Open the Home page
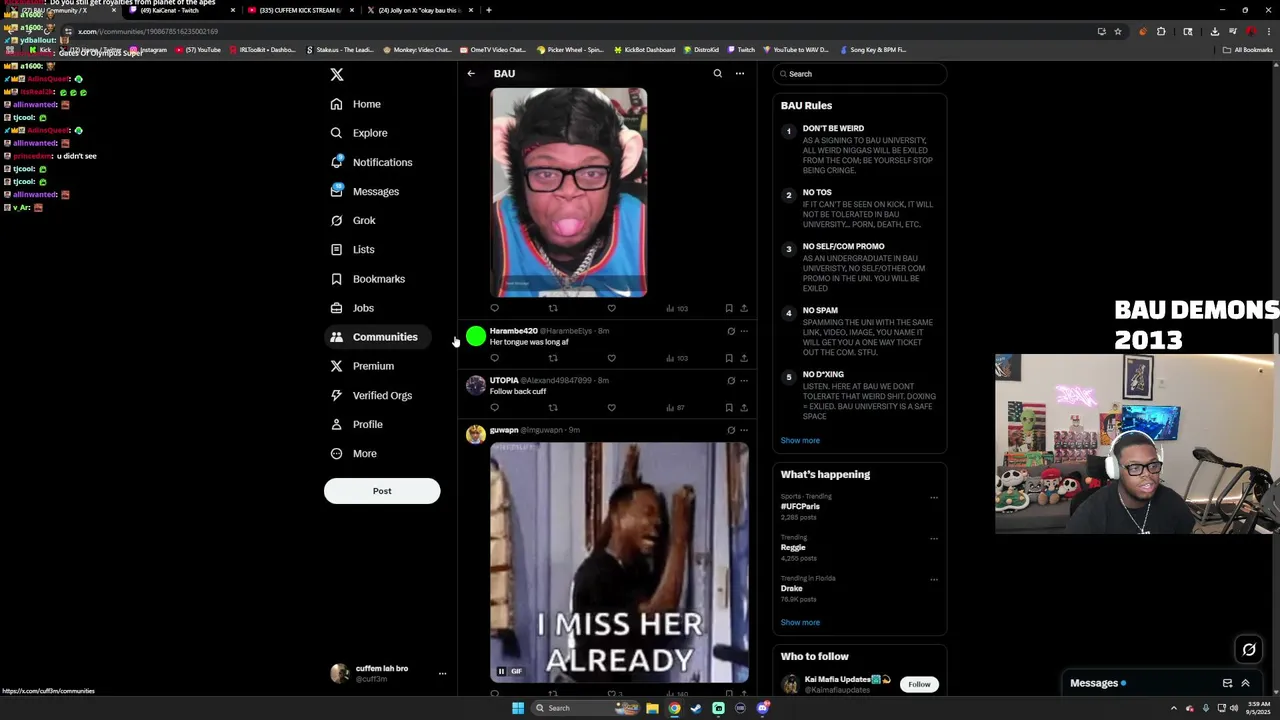Screen dimensions: 1280x720 355,104
